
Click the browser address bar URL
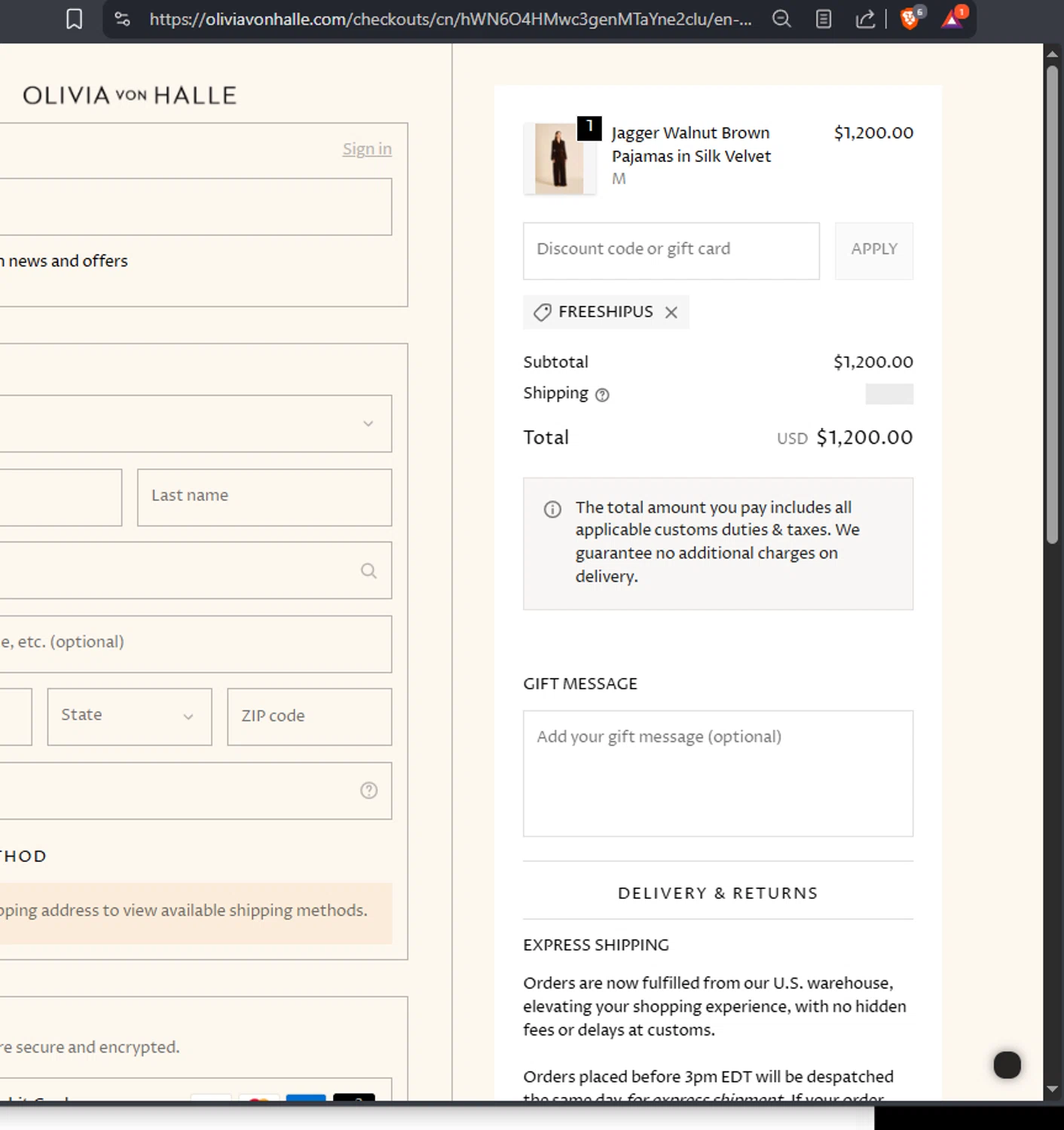(451, 19)
